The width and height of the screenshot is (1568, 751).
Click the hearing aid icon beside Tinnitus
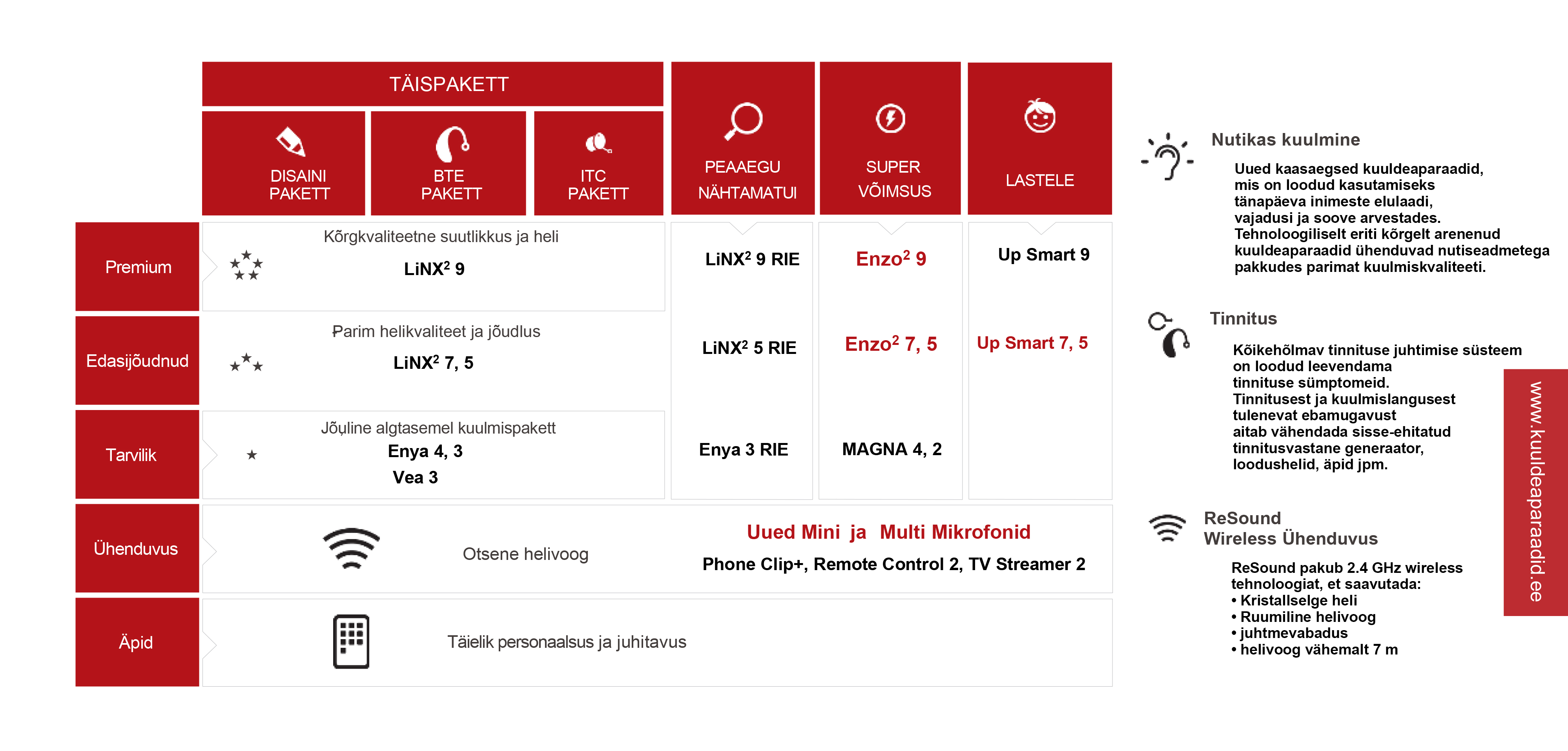pos(1169,335)
